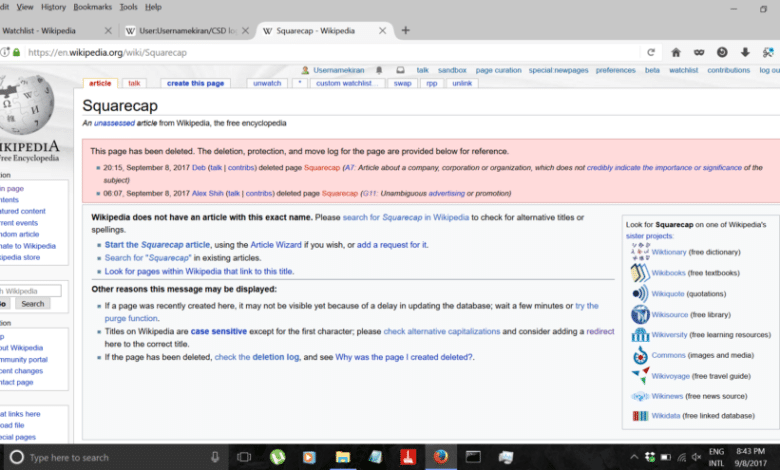
Task: Open the History menu
Action: (x=53, y=7)
